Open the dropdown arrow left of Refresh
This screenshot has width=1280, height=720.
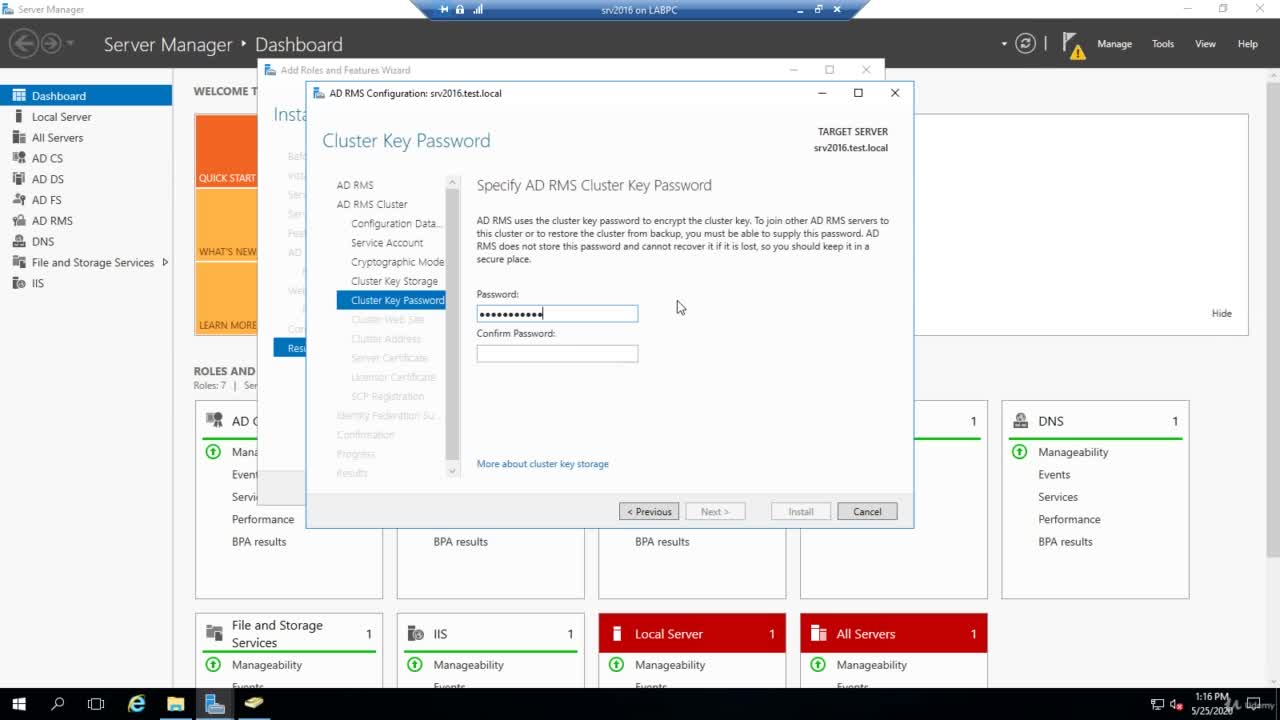click(x=1004, y=44)
